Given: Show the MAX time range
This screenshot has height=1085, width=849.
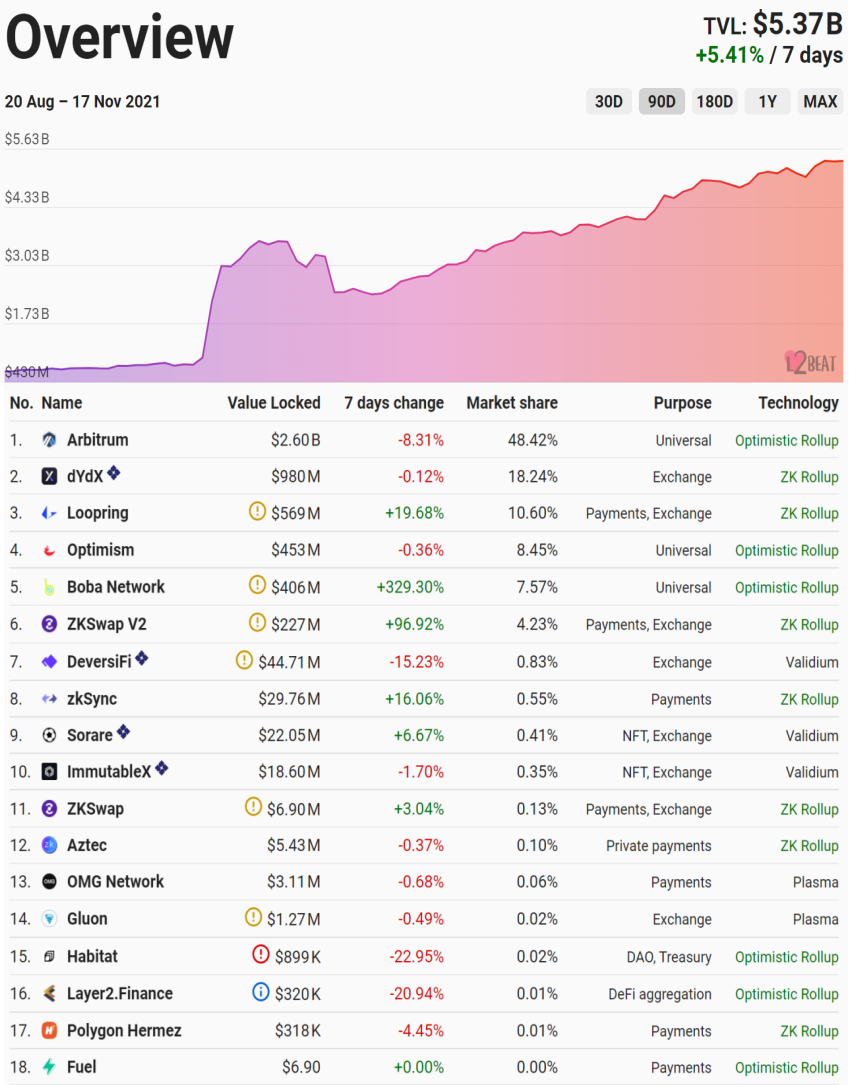Looking at the screenshot, I should [x=821, y=102].
